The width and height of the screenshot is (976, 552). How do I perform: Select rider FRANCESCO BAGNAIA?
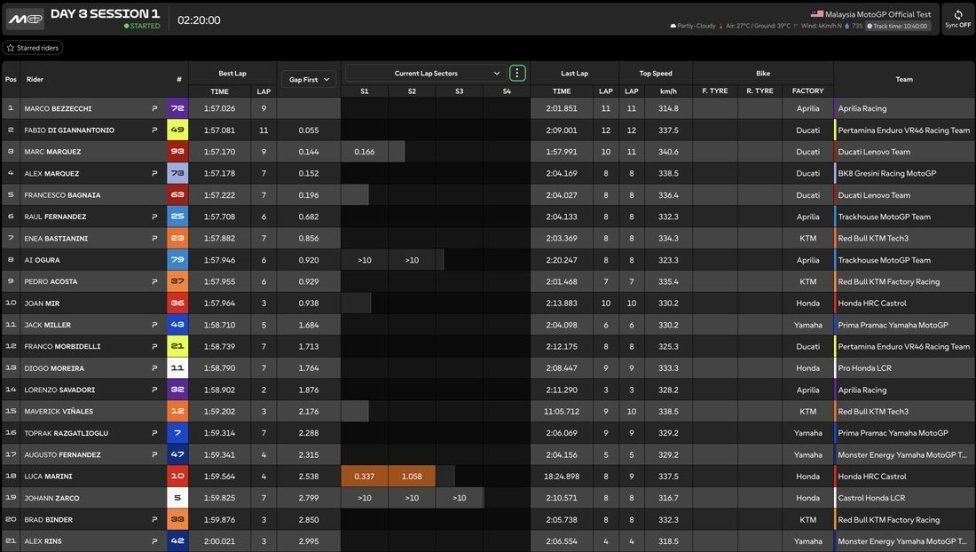click(x=62, y=195)
